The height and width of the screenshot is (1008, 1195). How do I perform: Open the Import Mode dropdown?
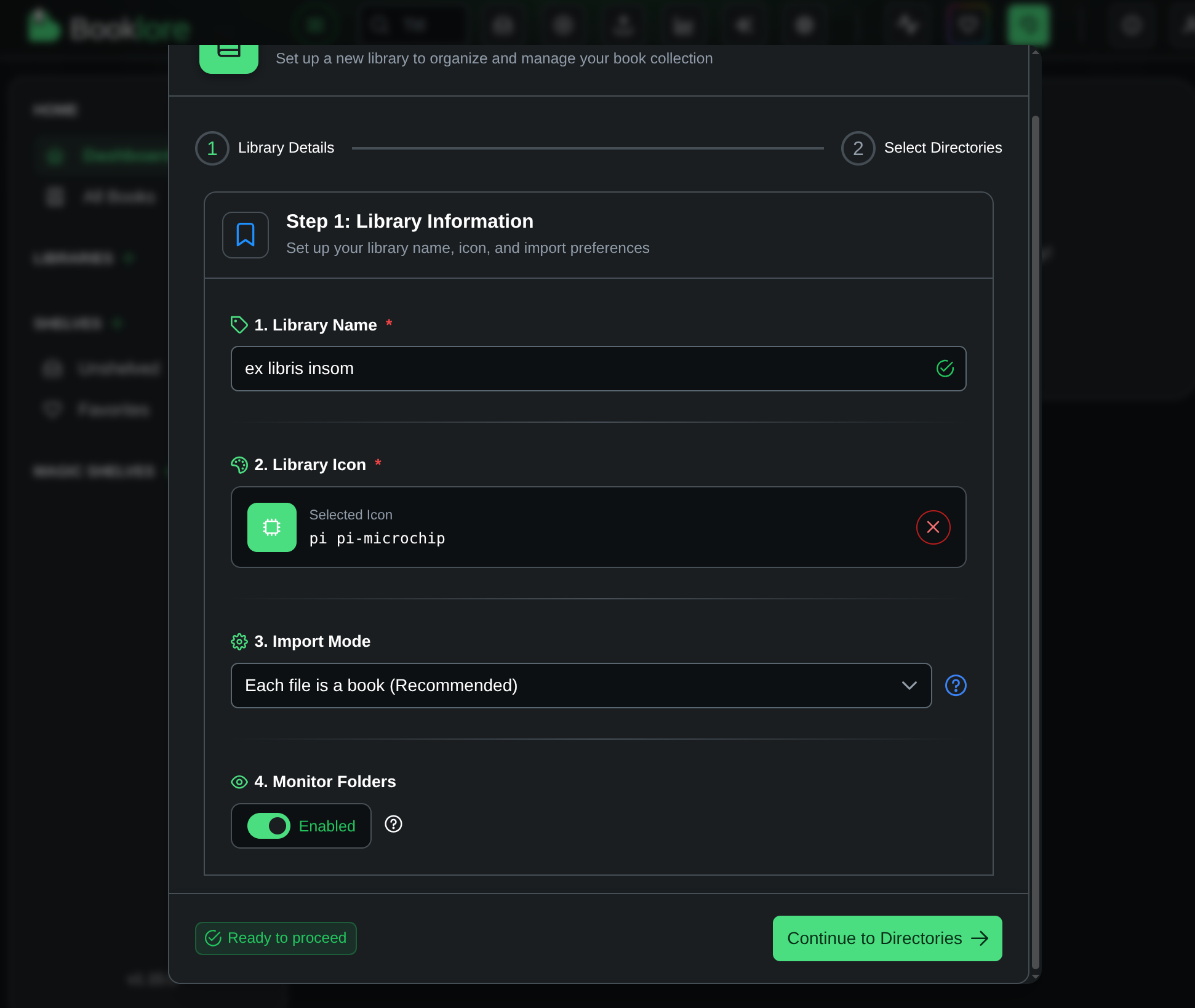point(581,686)
